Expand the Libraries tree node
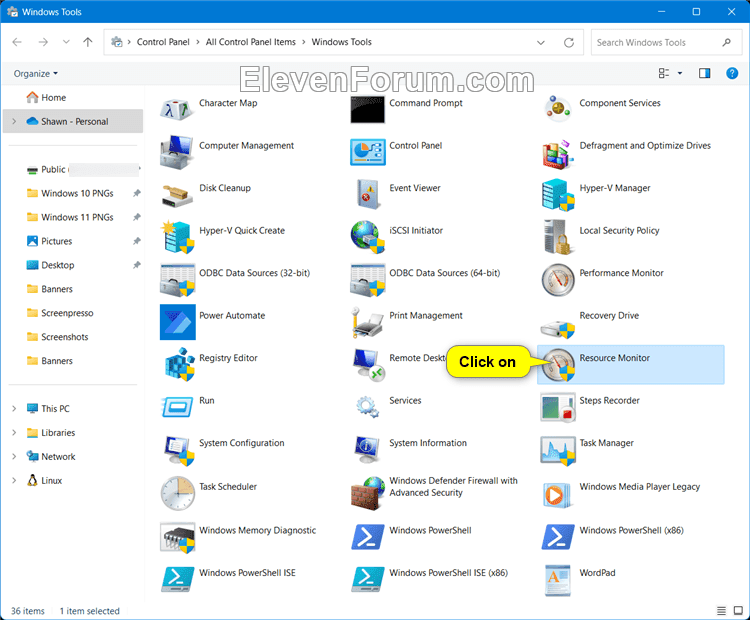Viewport: 750px width, 620px height. pos(14,432)
